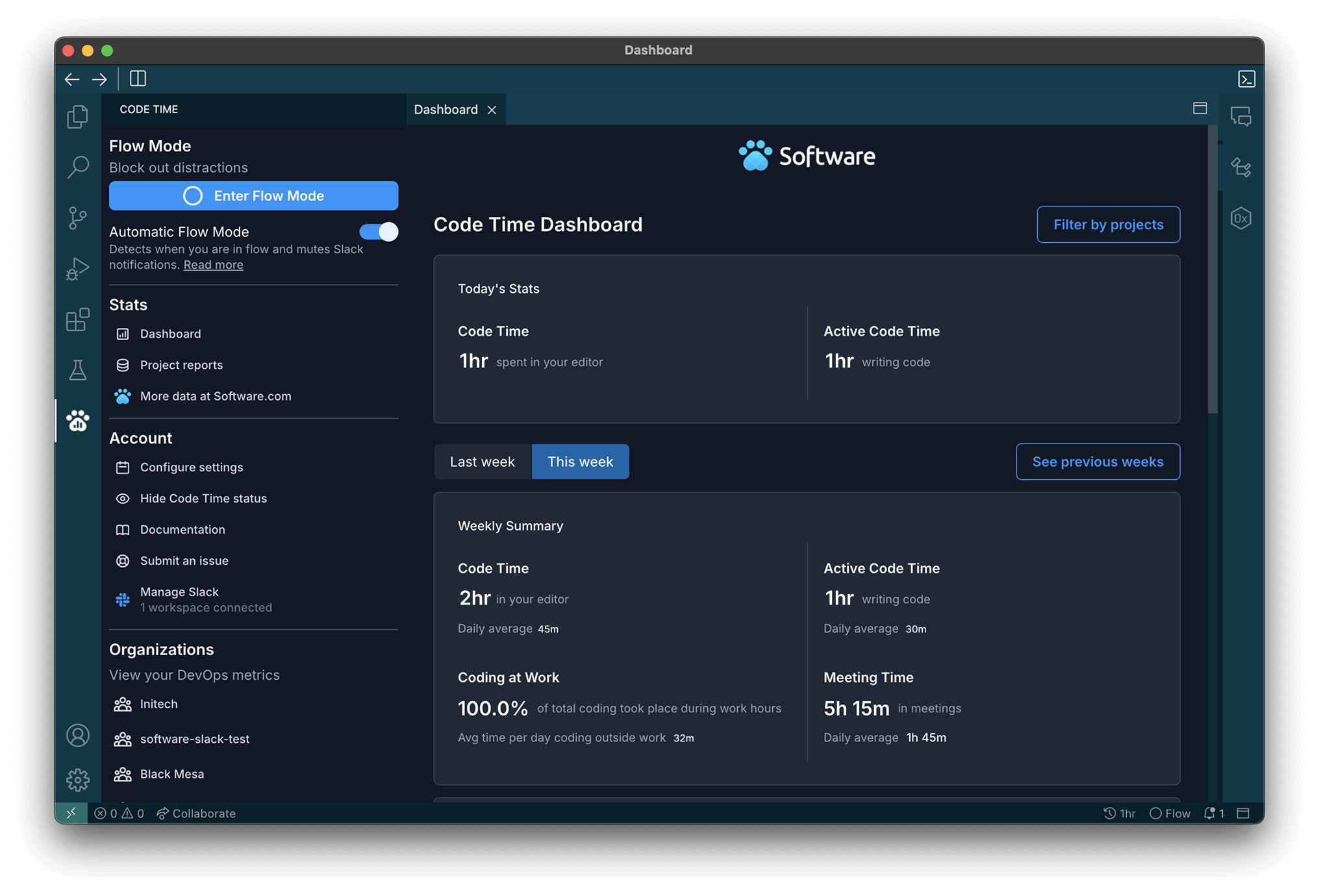Open the Filter by projects button

pyautogui.click(x=1108, y=225)
